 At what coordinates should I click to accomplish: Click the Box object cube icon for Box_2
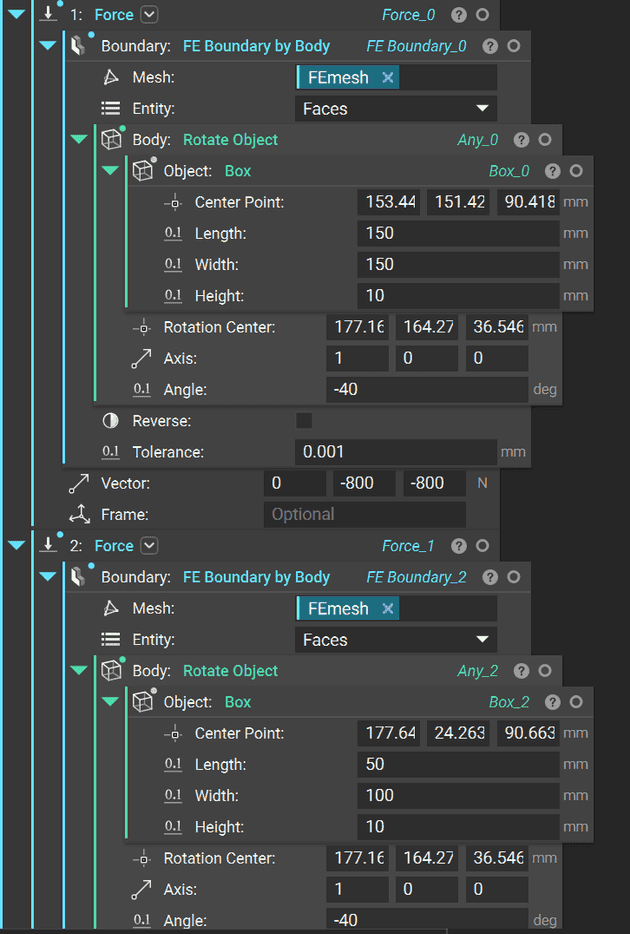coord(142,702)
